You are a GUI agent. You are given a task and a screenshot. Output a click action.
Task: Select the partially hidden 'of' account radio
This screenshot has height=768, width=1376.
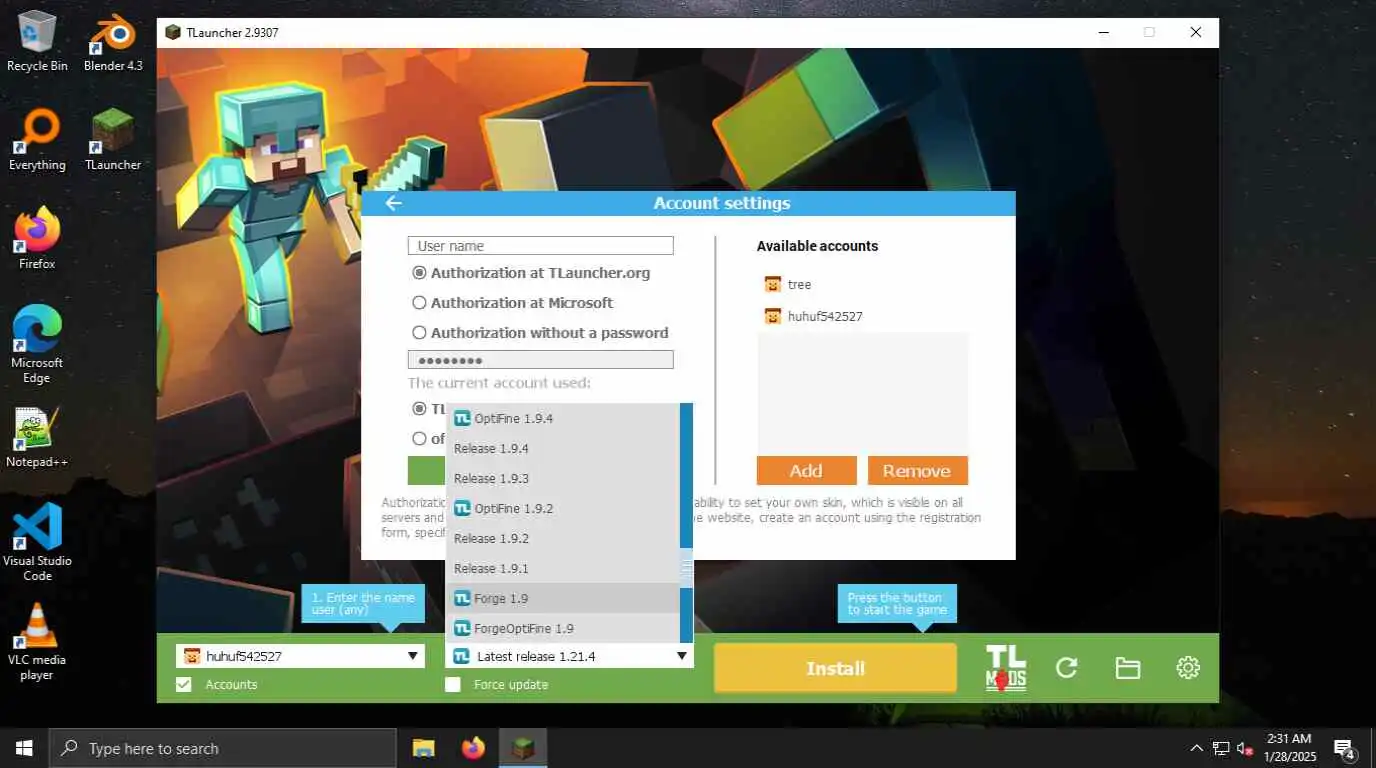pyautogui.click(x=420, y=438)
